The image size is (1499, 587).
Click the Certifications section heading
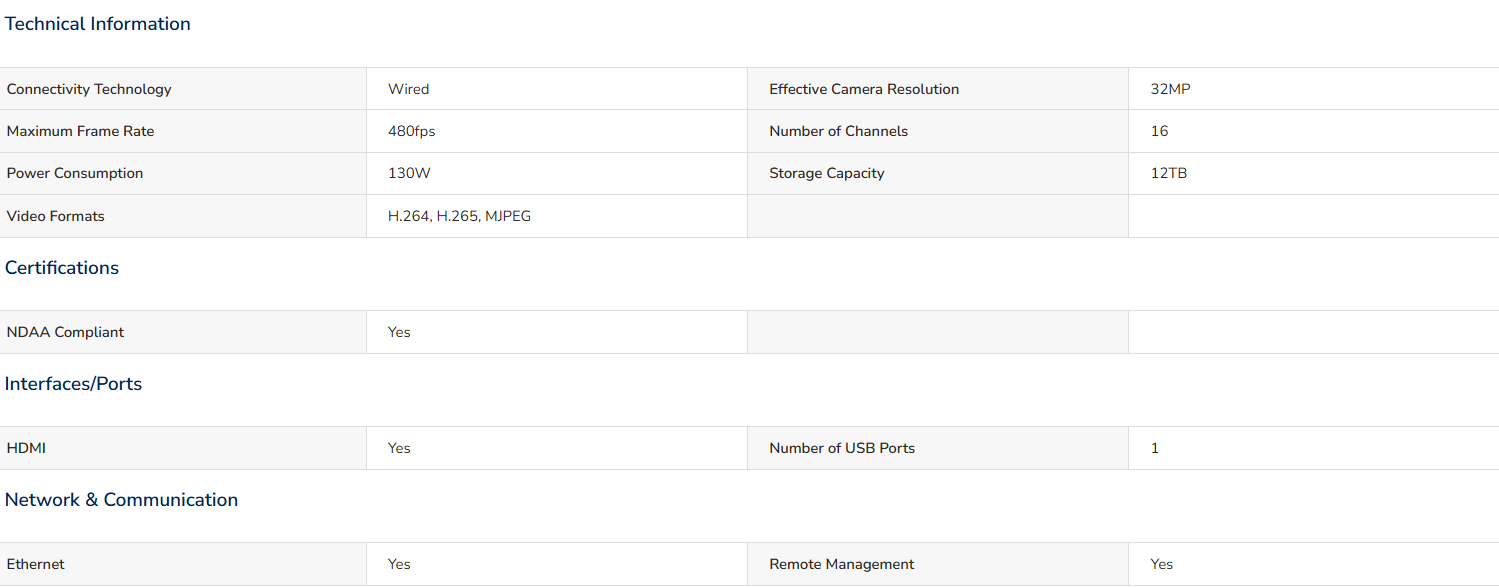coord(62,268)
